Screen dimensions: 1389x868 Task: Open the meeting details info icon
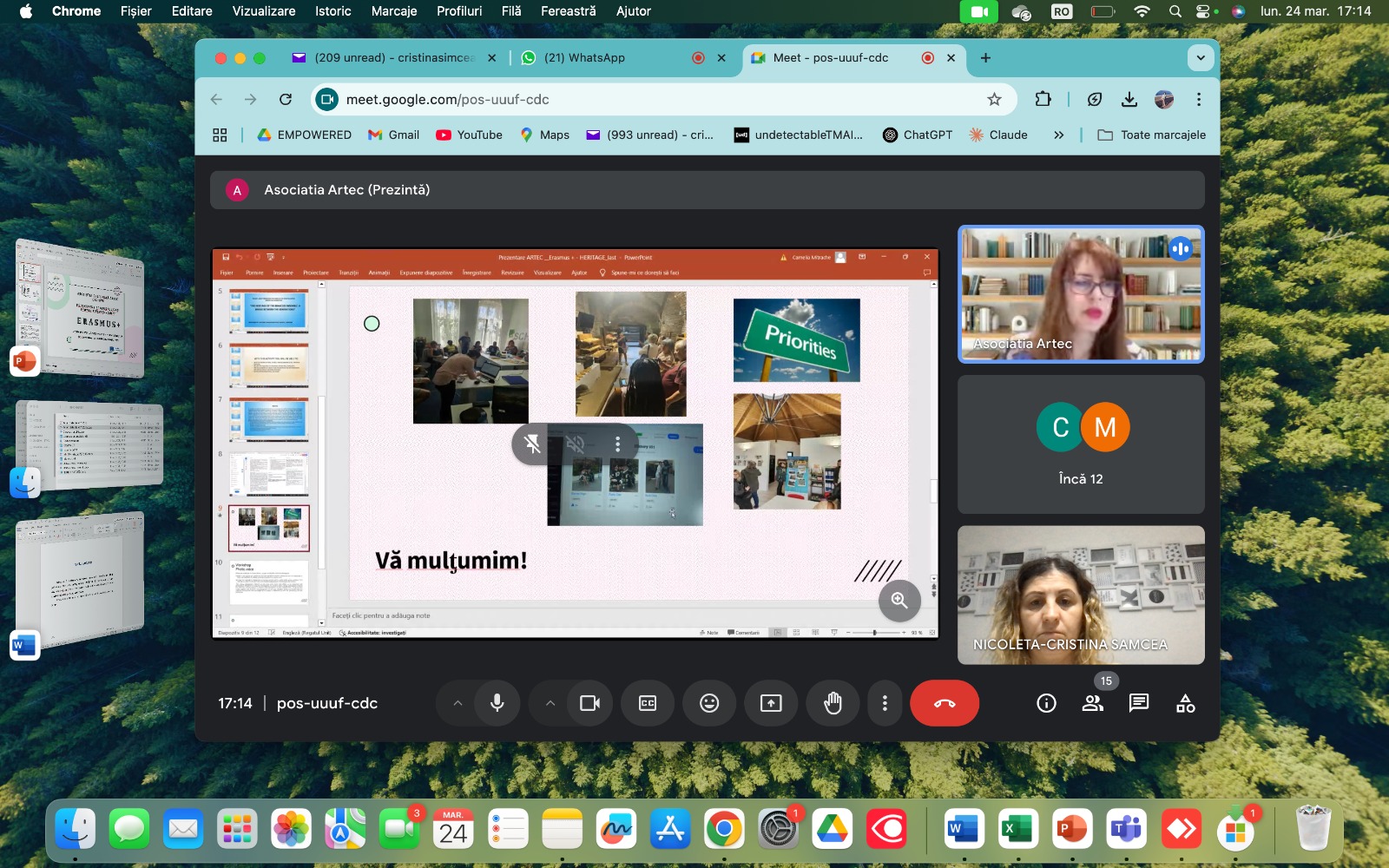point(1046,703)
